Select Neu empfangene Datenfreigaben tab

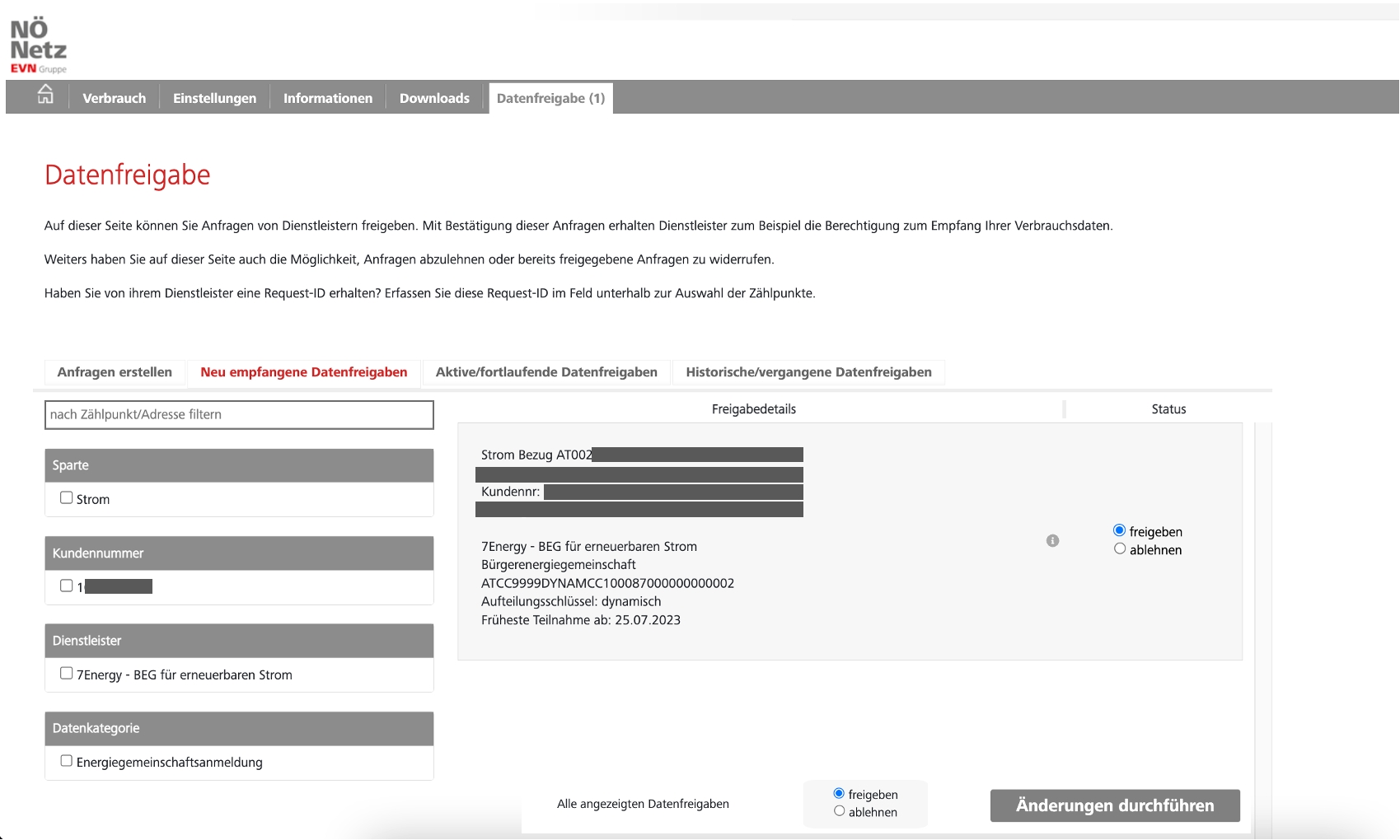(x=303, y=372)
